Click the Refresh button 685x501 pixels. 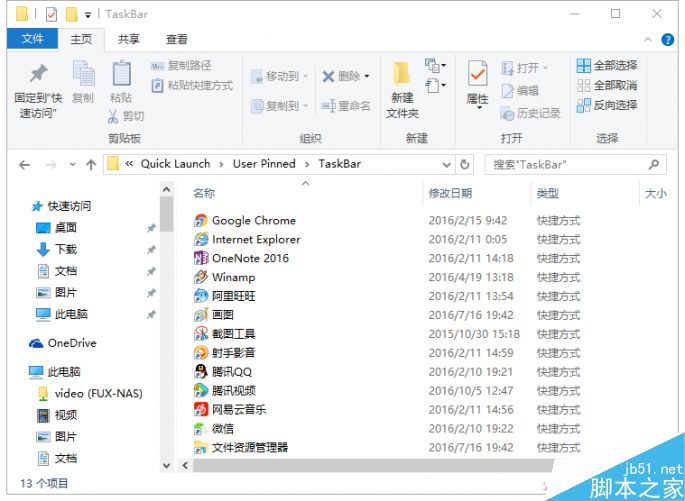point(465,165)
